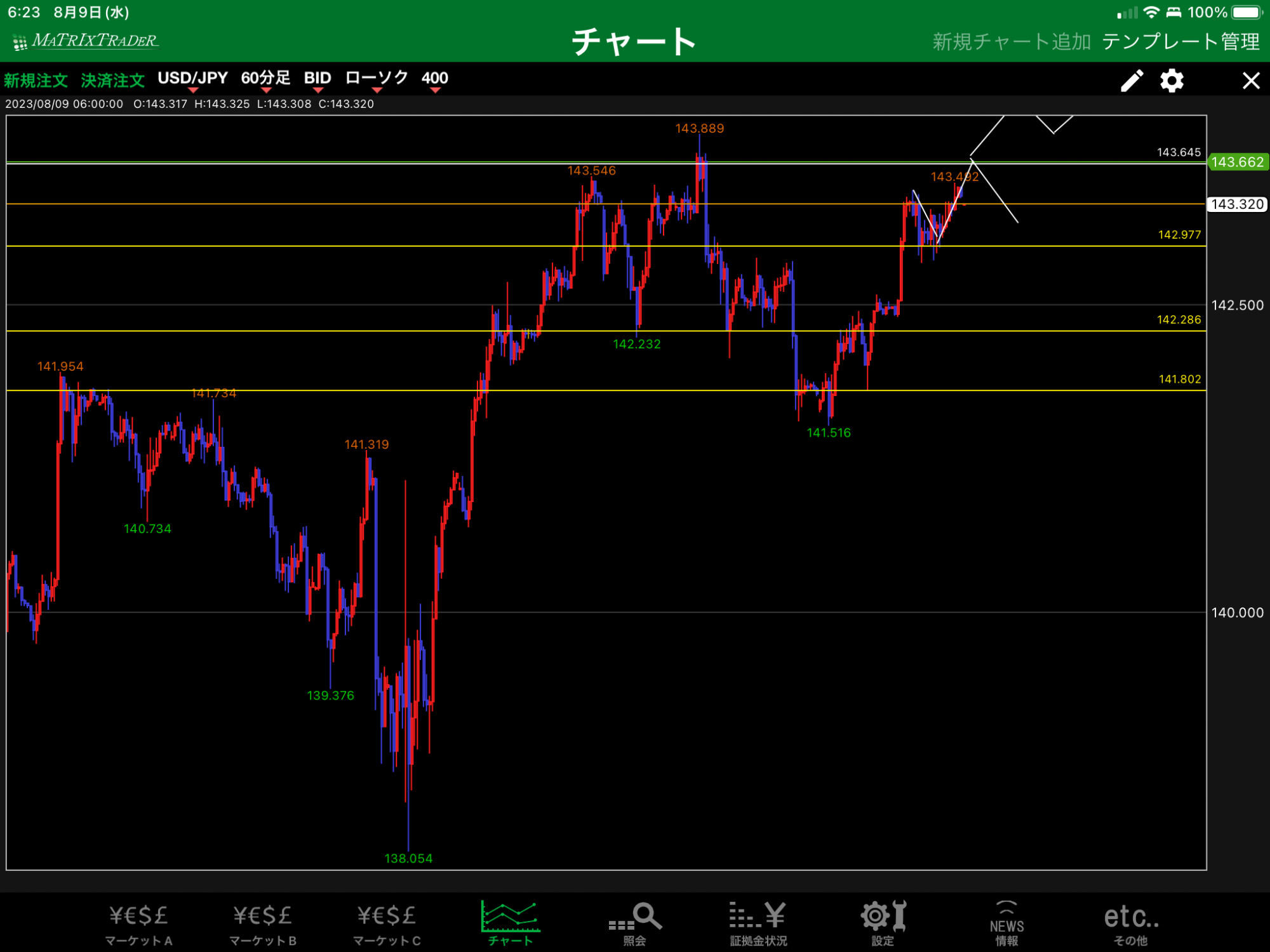The image size is (1270, 952).
Task: Tap the 140.734 low price label
Action: click(147, 529)
